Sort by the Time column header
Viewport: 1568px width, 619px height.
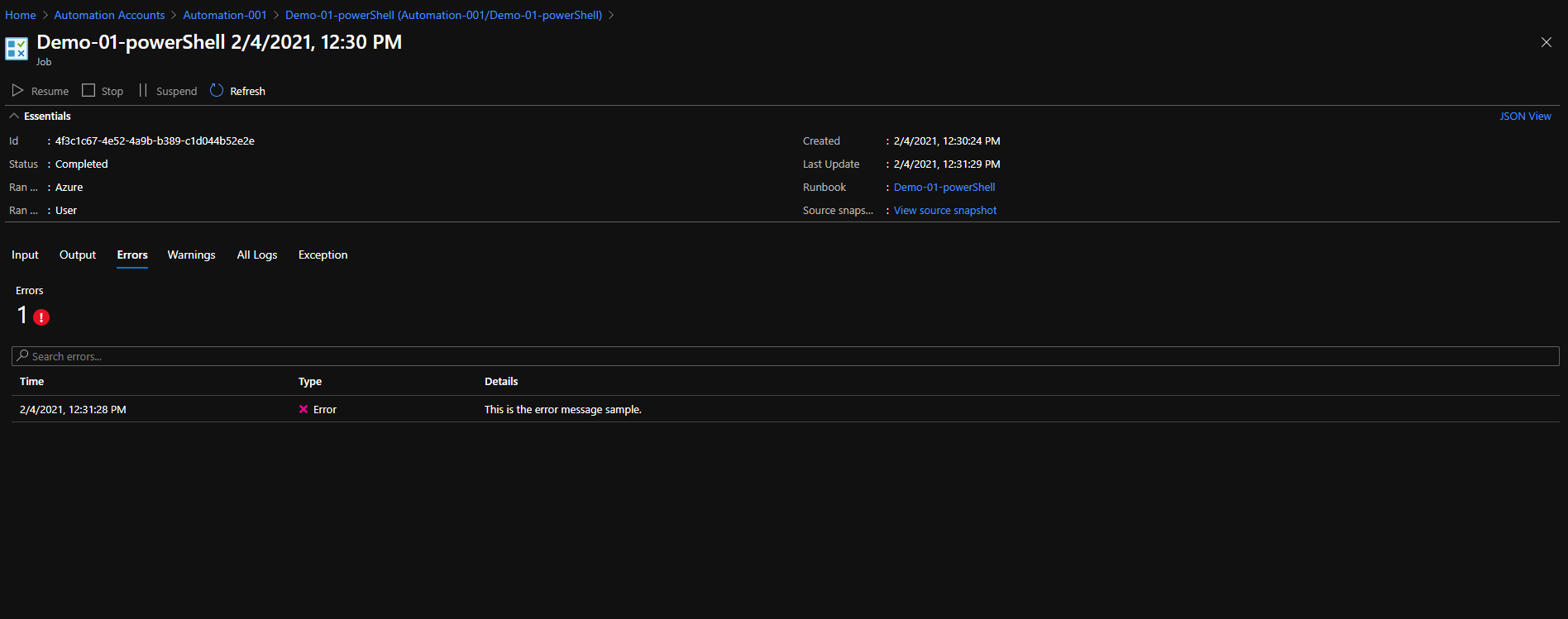(31, 381)
